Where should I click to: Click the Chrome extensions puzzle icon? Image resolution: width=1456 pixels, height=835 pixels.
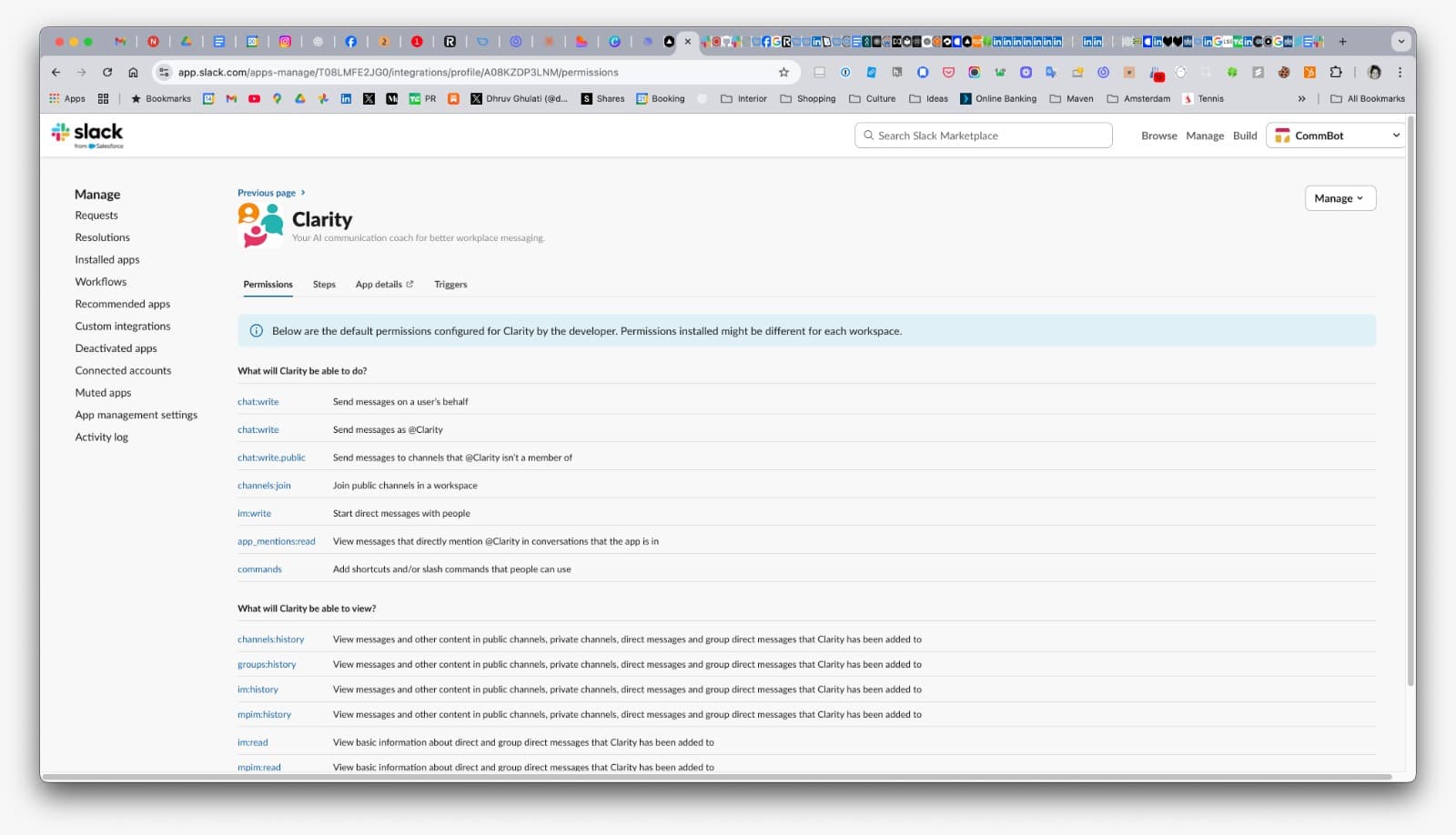[x=1336, y=71]
